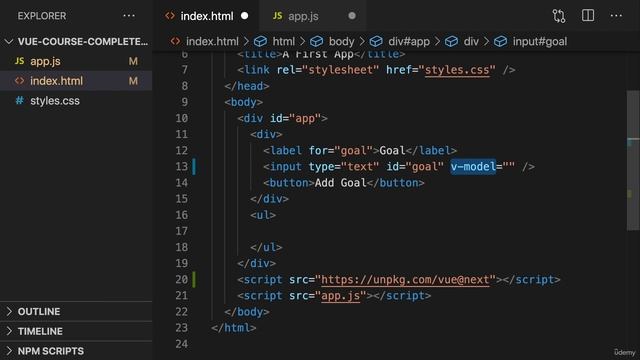Click the label for="goal" code line
This screenshot has width=640, height=360.
(x=360, y=151)
